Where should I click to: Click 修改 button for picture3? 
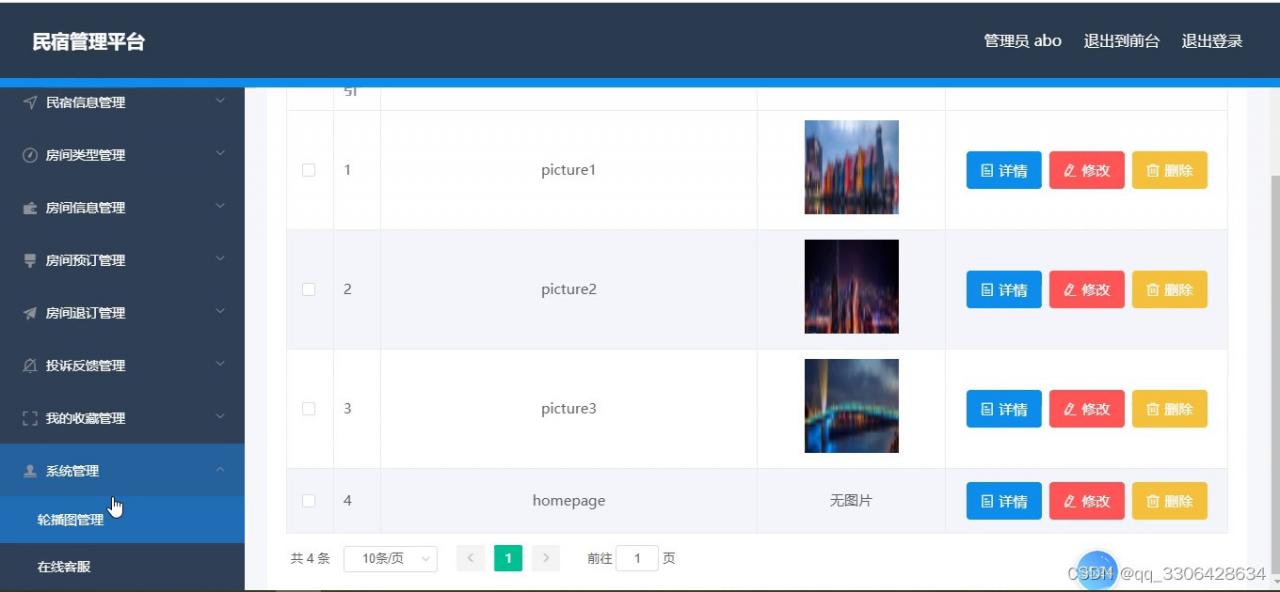[1087, 409]
